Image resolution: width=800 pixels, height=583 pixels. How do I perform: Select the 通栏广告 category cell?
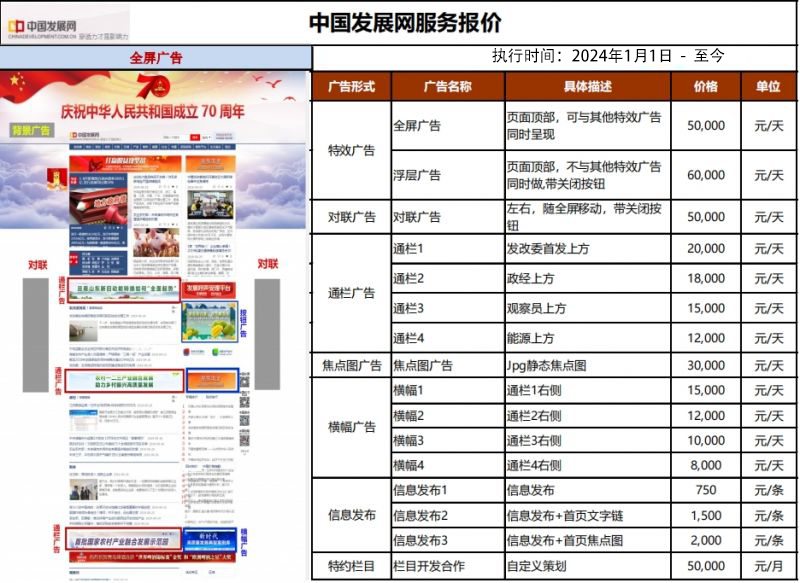click(x=352, y=293)
